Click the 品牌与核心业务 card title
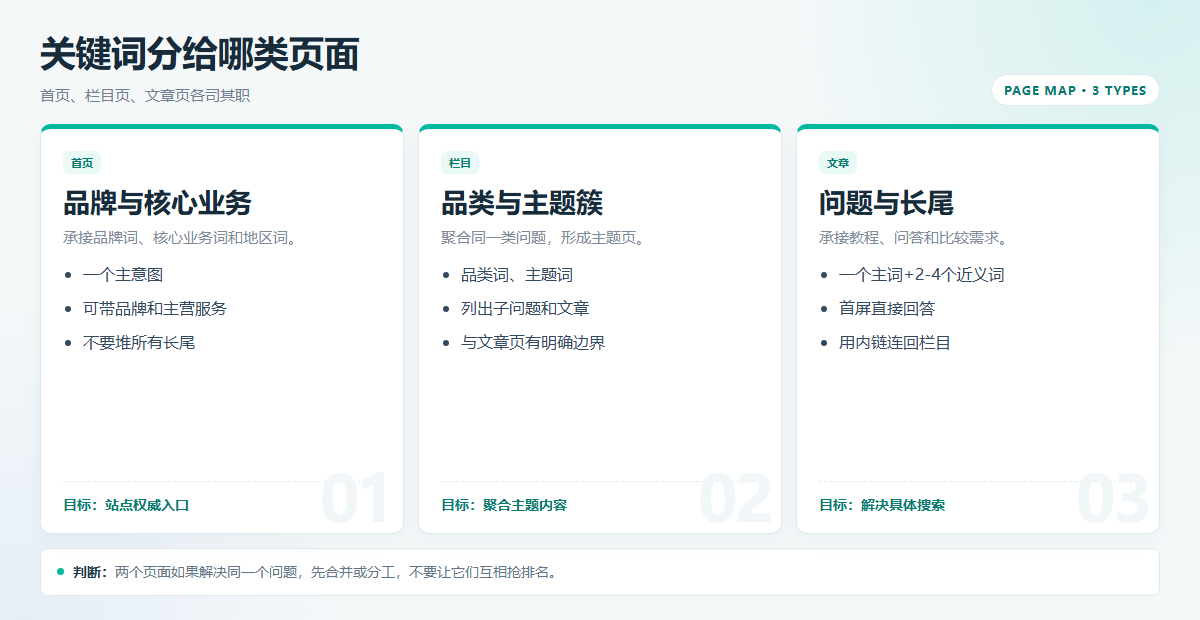Image resolution: width=1200 pixels, height=620 pixels. (x=157, y=203)
